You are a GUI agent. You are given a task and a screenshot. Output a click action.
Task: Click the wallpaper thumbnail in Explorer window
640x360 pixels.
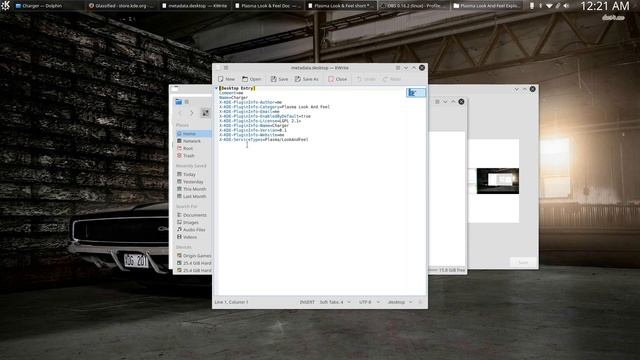[498, 181]
